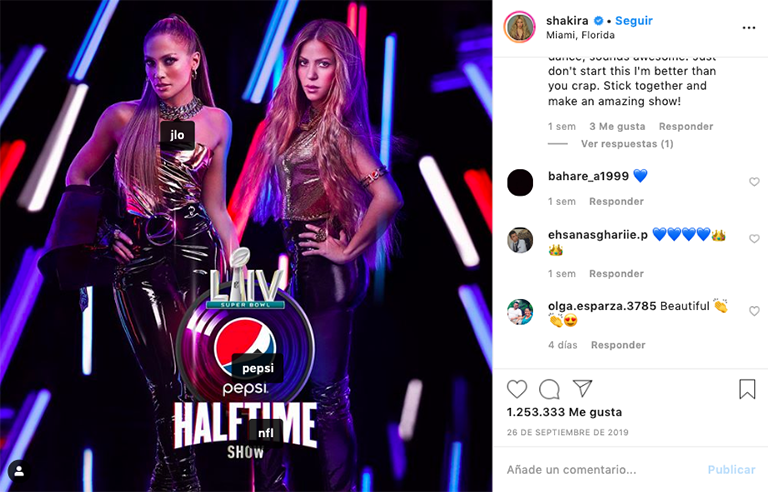Open the pepsi tag on the photo

pos(258,368)
